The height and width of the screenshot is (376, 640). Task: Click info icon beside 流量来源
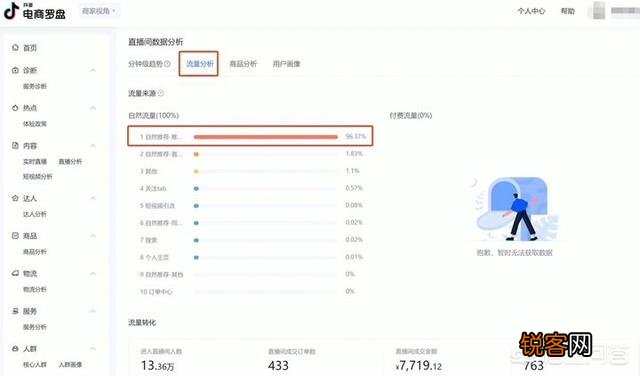(161, 93)
